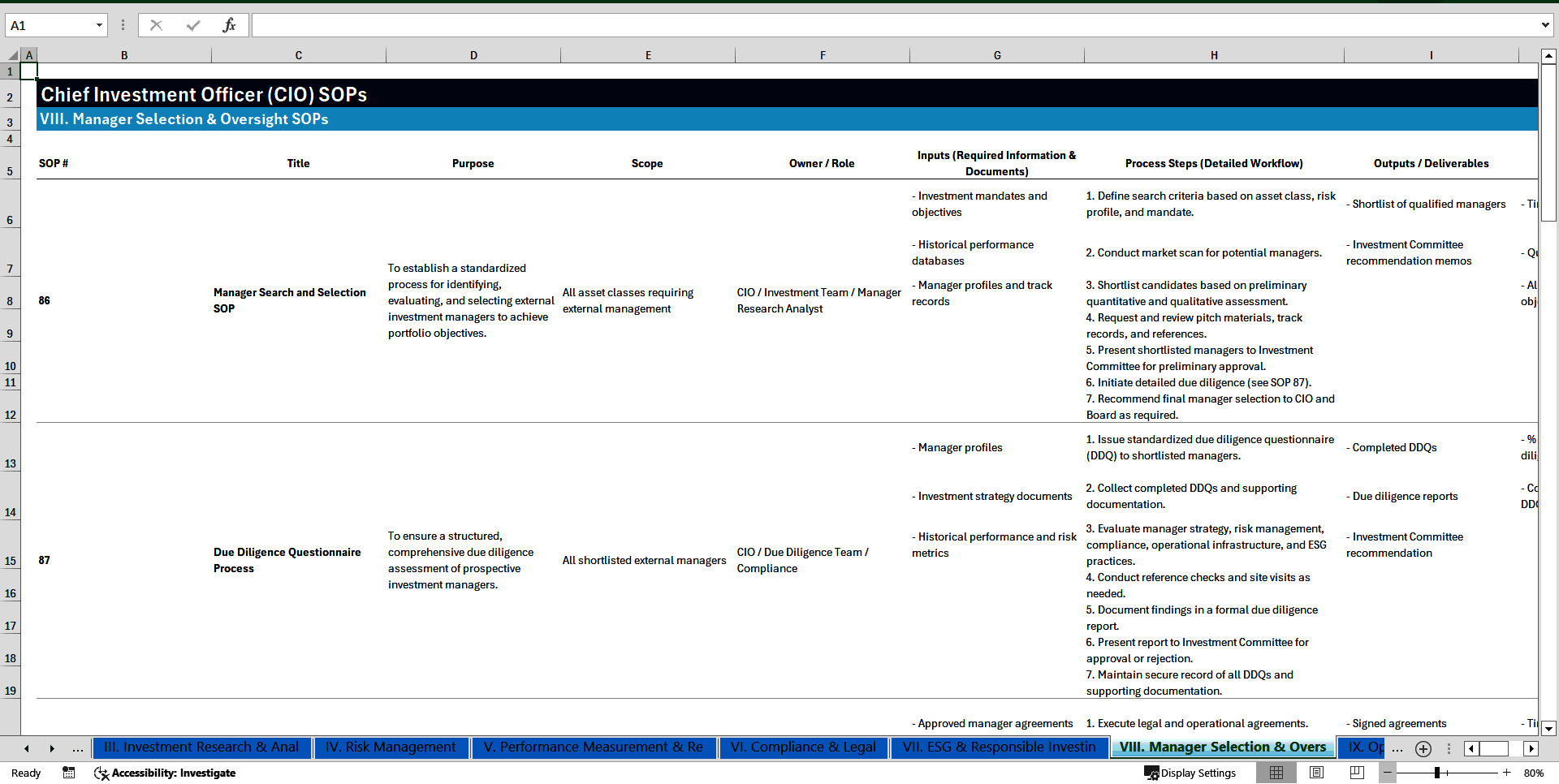Click the Insert Function (fx) icon
The width and height of the screenshot is (1559, 784).
point(231,24)
